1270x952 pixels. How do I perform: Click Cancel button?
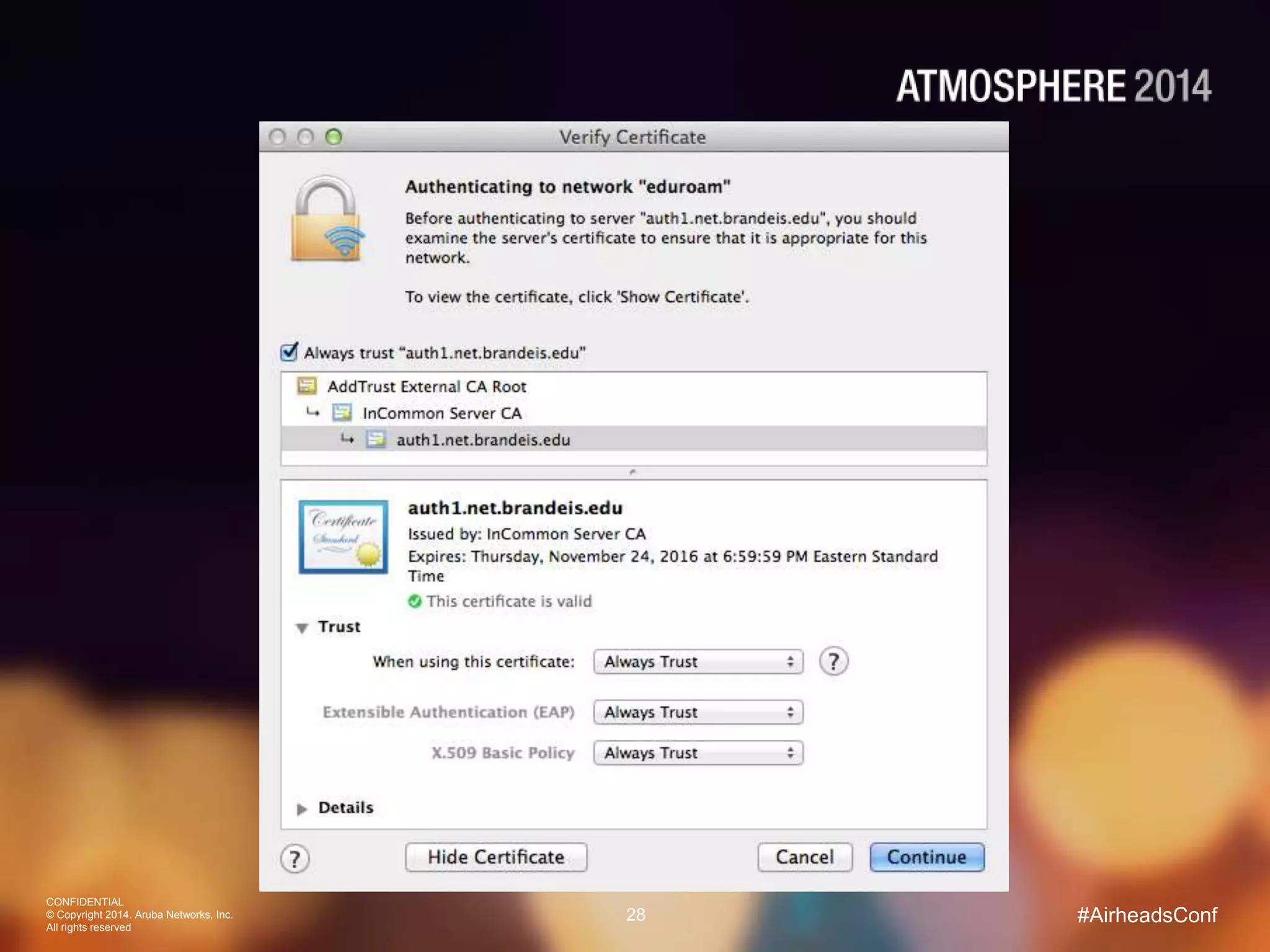[x=805, y=857]
